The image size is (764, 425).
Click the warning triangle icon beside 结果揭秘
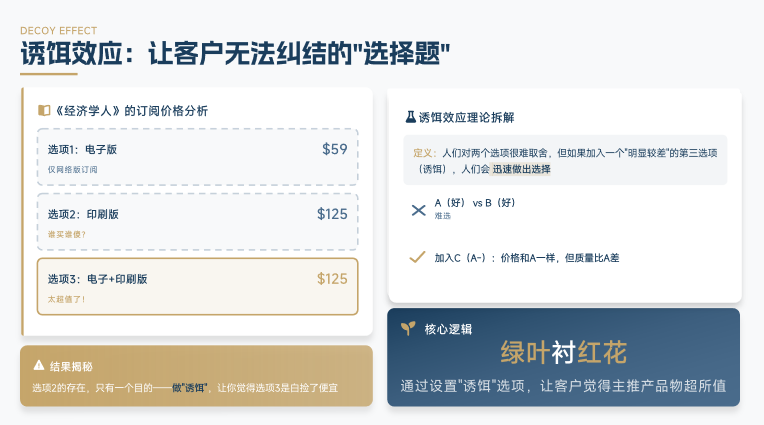(39, 366)
